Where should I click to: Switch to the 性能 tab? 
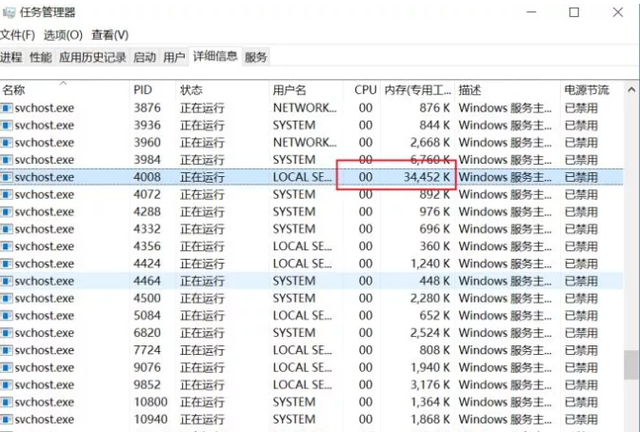click(x=41, y=58)
